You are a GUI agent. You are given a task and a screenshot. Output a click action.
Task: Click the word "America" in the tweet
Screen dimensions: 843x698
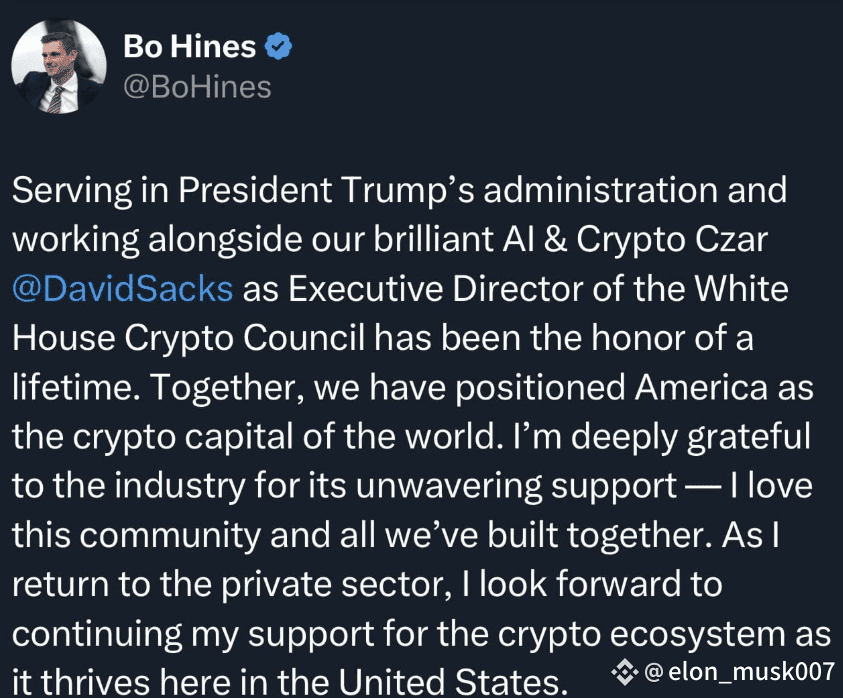[701, 388]
